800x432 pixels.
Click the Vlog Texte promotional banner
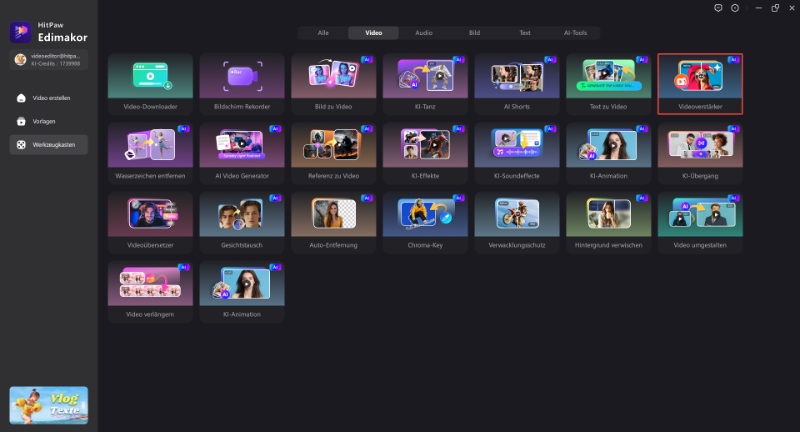tap(49, 405)
